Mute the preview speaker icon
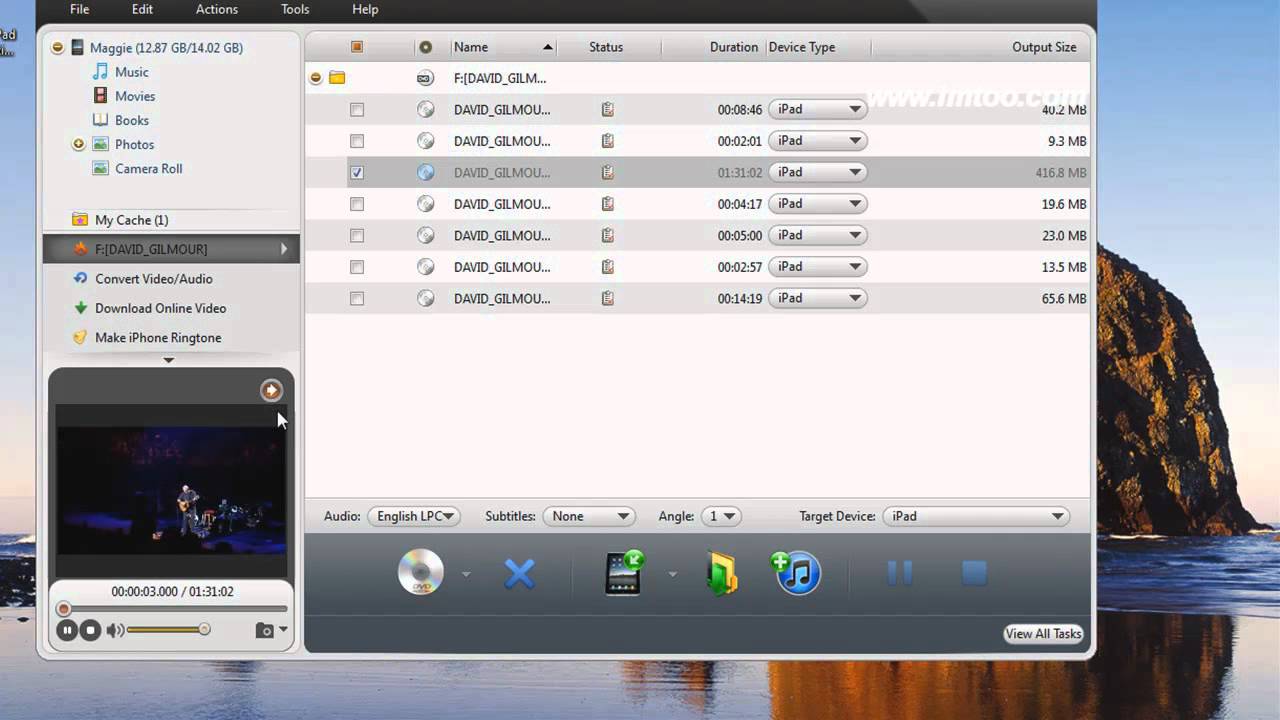This screenshot has width=1280, height=720. click(x=115, y=630)
